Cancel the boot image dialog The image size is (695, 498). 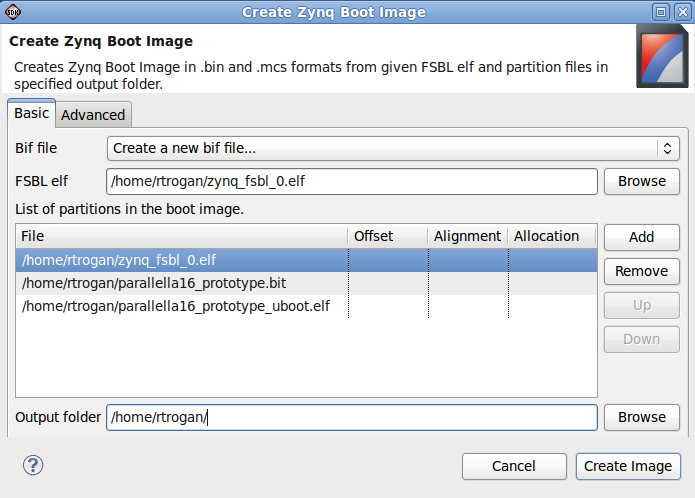point(514,466)
